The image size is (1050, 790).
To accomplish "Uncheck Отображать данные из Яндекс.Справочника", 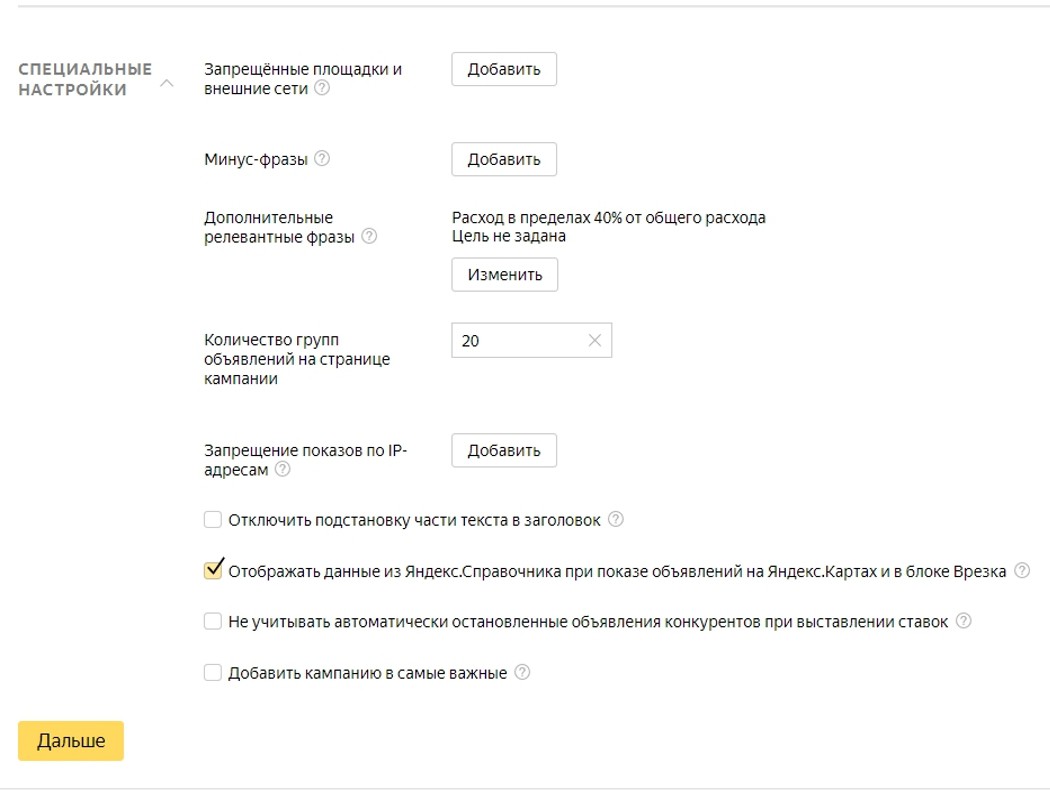I will (x=213, y=570).
